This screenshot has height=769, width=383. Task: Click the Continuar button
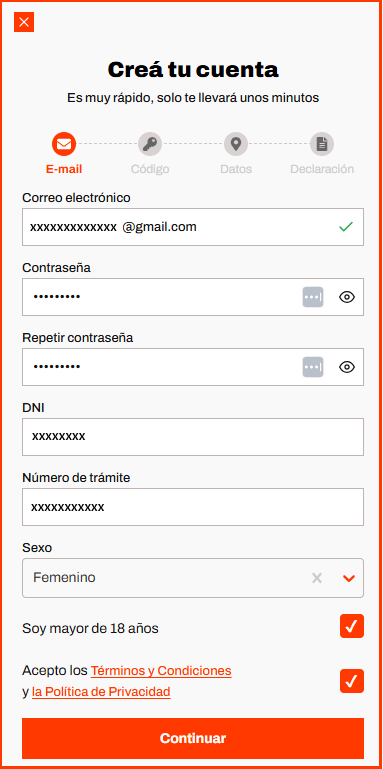193,739
